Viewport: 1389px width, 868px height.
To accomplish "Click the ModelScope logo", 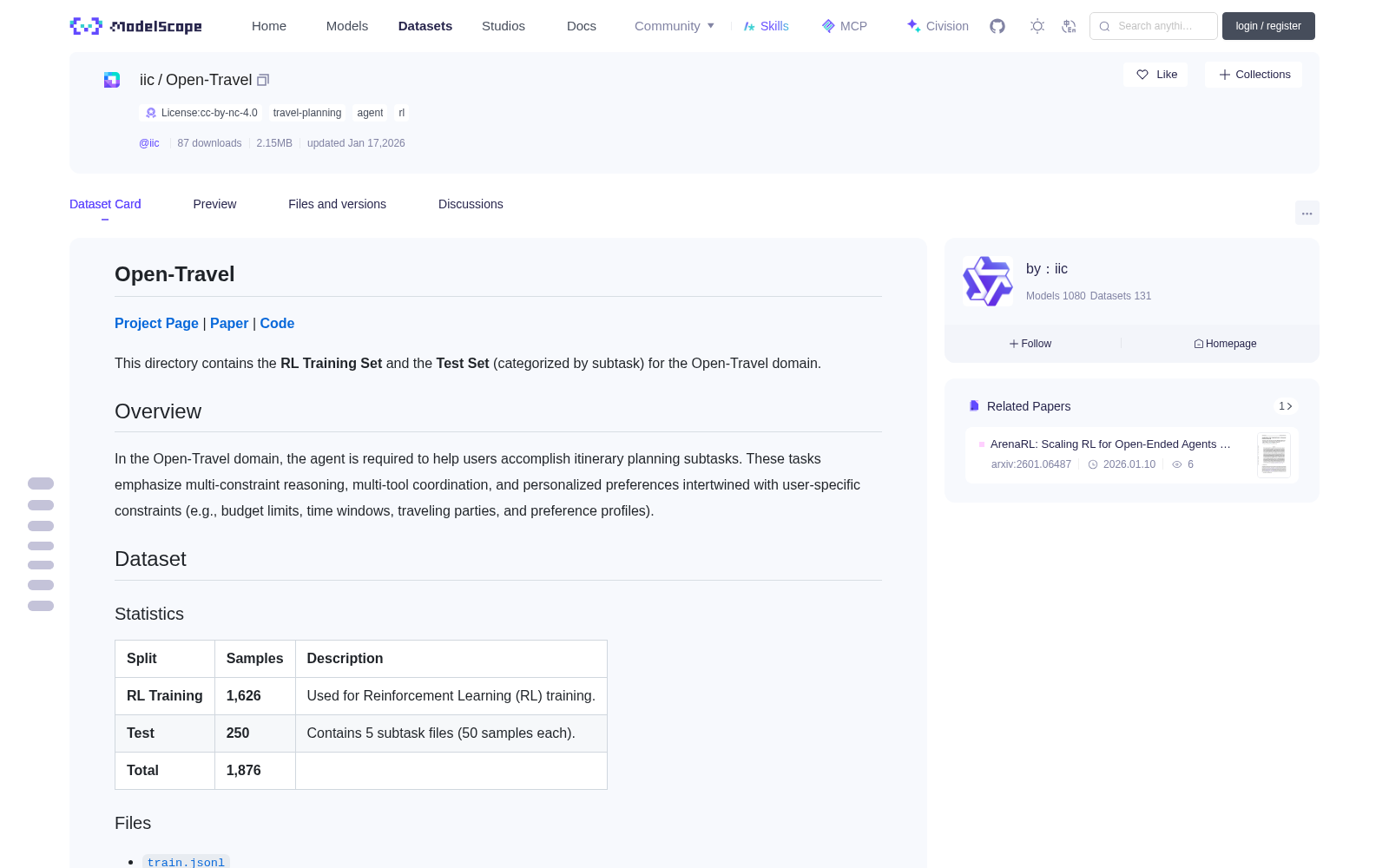I will click(135, 26).
